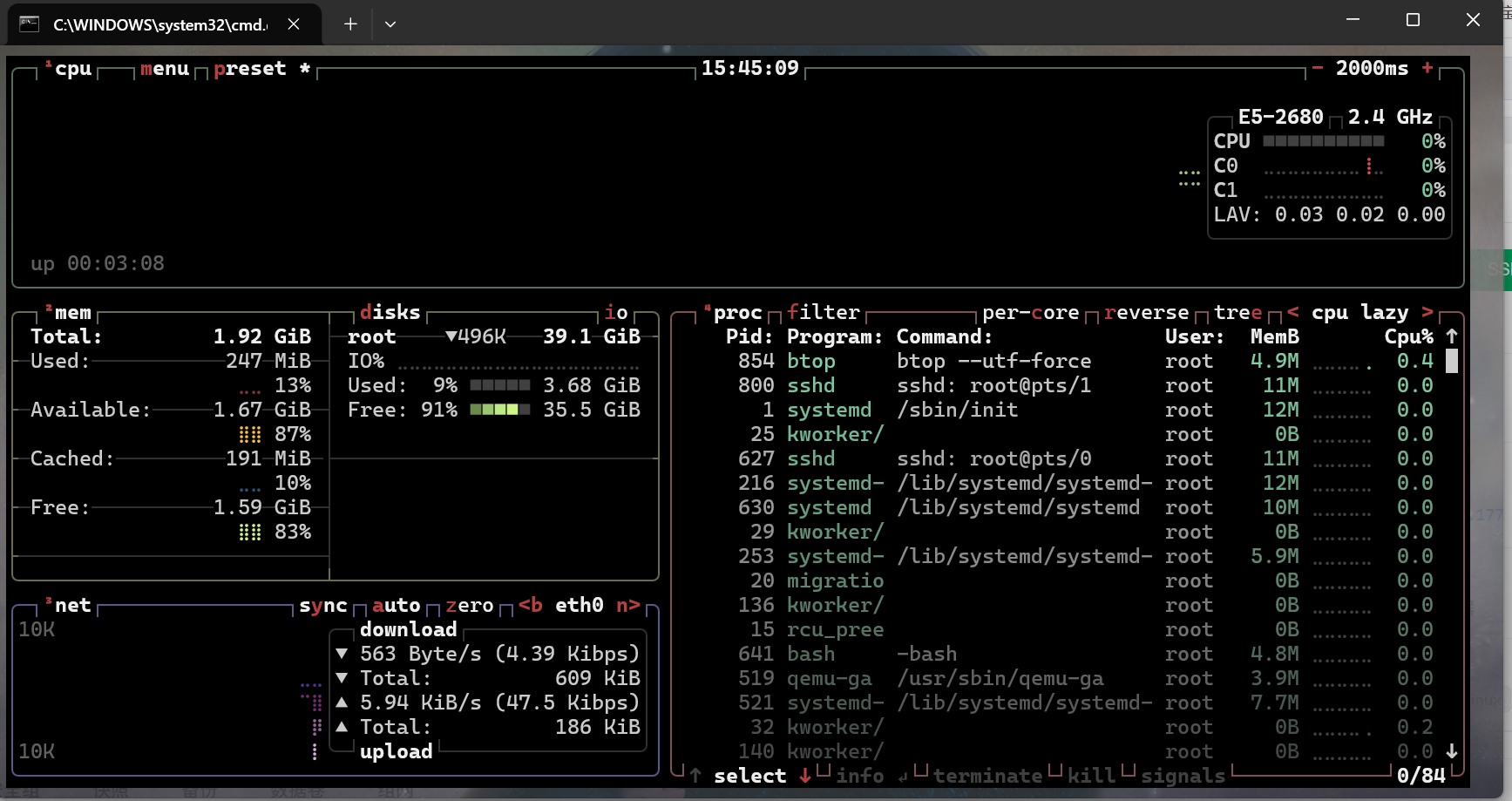Close the cmd.exe terminal tab
This screenshot has width=1512, height=801.
[x=294, y=24]
